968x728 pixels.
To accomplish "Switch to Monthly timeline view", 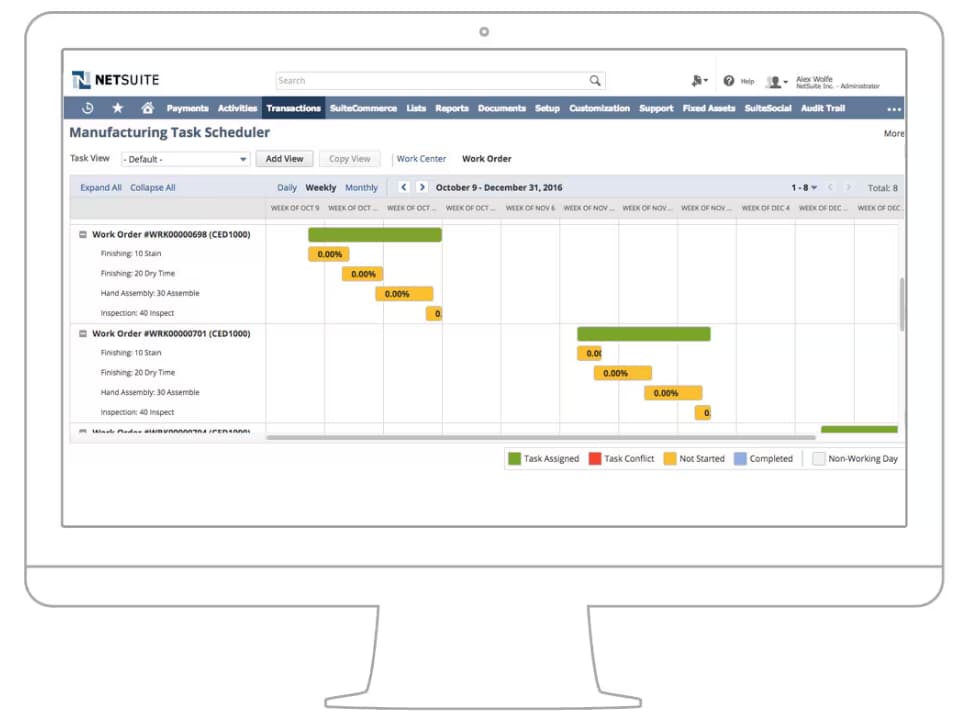I will tap(361, 188).
